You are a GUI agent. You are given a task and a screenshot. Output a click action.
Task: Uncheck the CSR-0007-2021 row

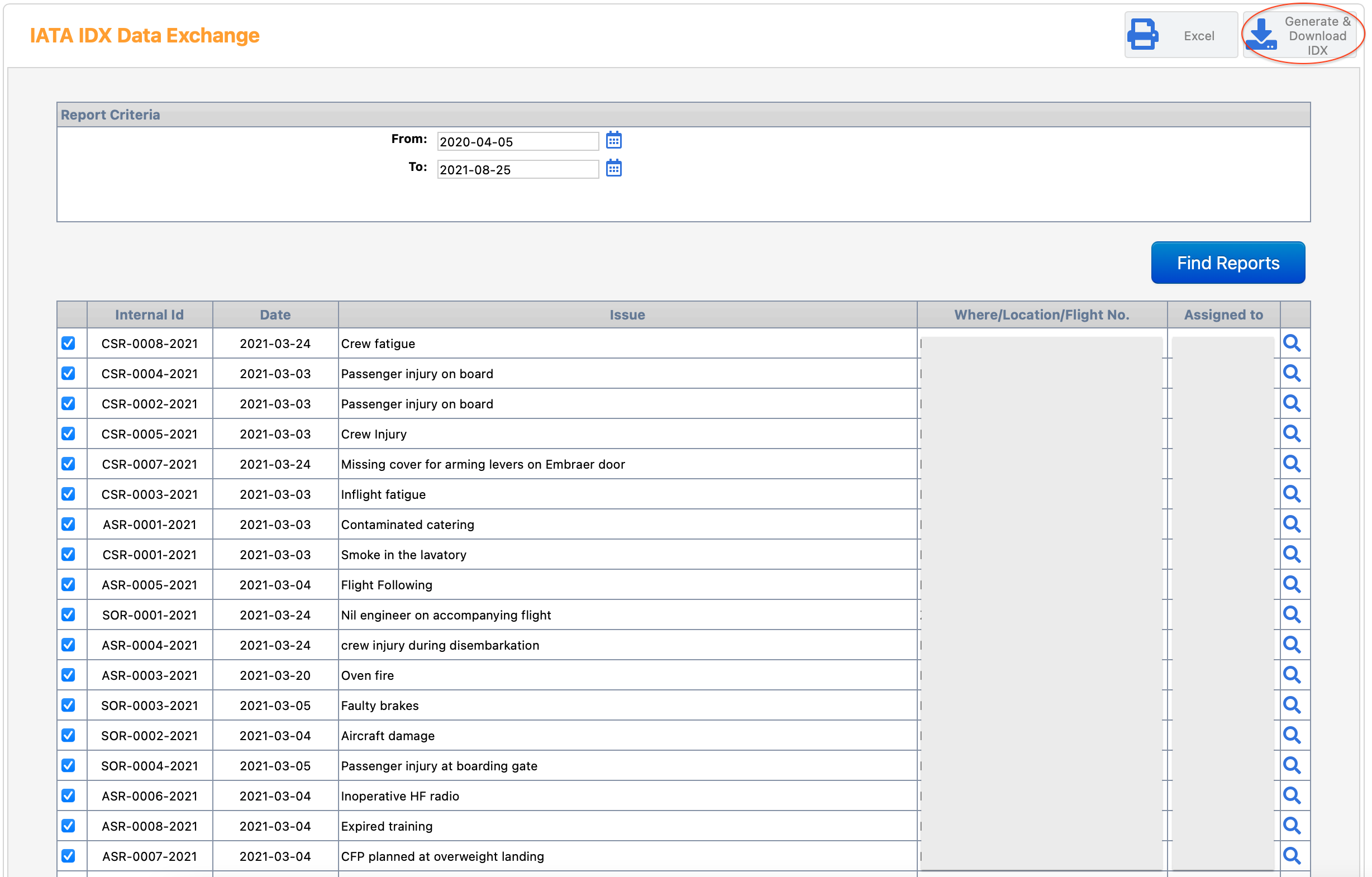point(68,464)
